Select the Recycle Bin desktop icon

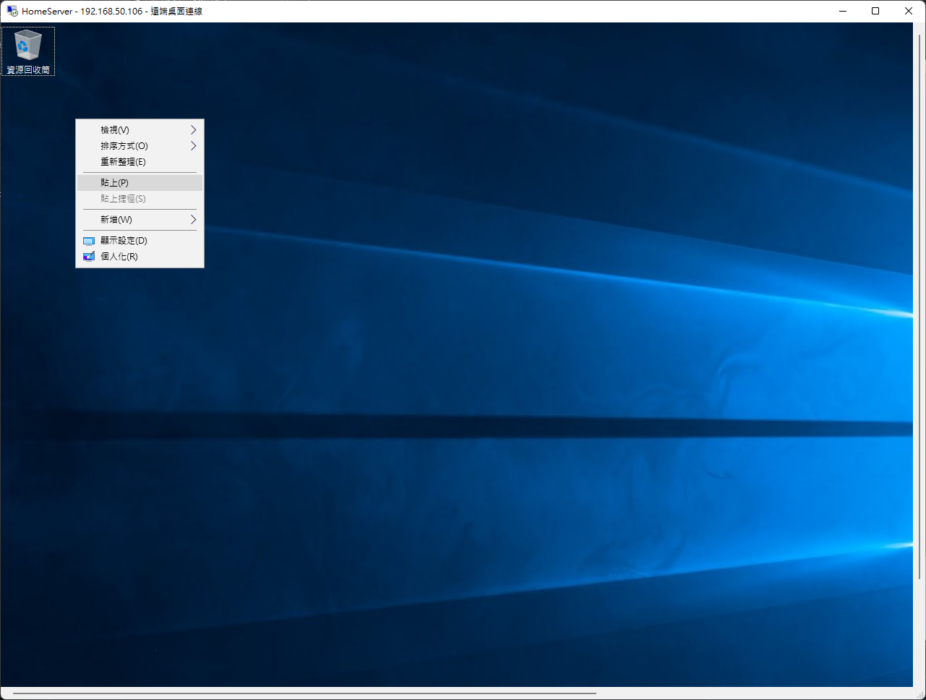(x=28, y=51)
